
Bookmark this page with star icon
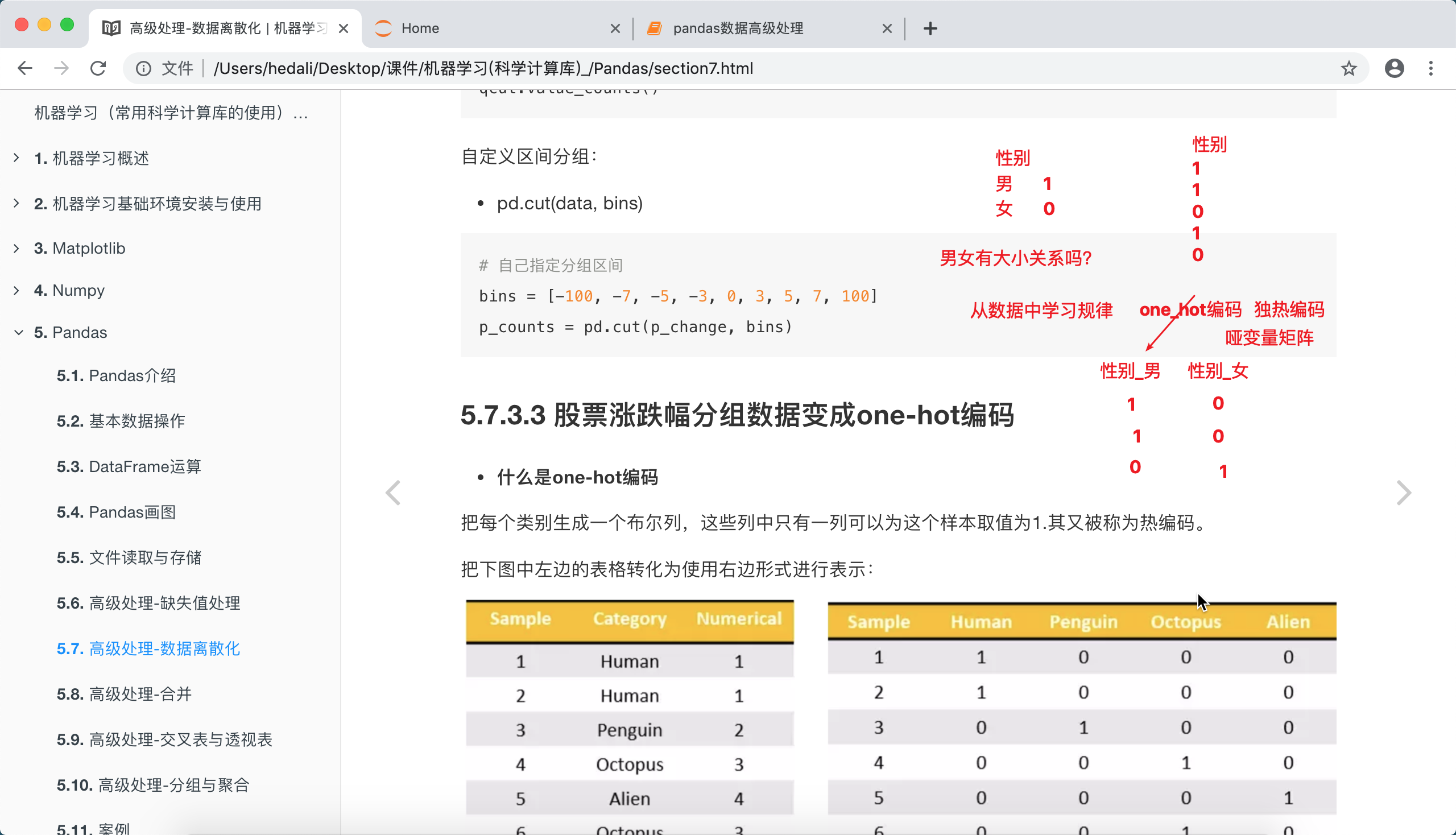[x=1348, y=68]
